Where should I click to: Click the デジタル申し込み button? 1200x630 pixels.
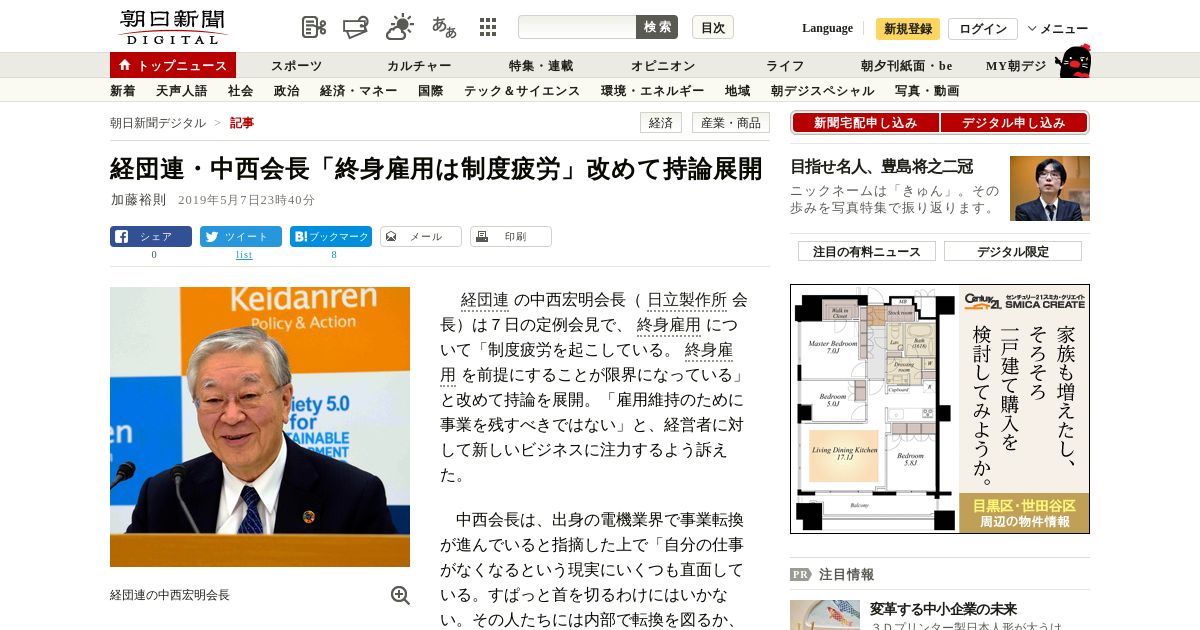click(x=1014, y=123)
